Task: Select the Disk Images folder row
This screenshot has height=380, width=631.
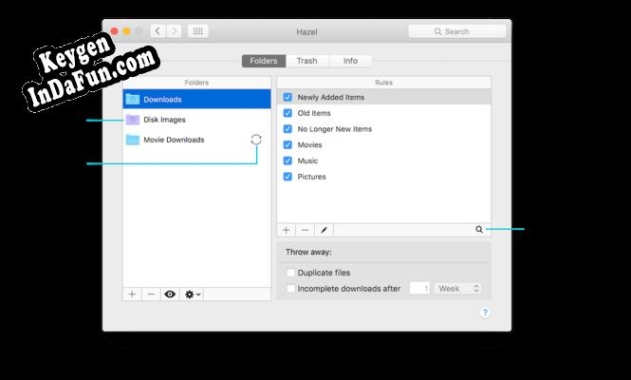Action: pyautogui.click(x=197, y=120)
